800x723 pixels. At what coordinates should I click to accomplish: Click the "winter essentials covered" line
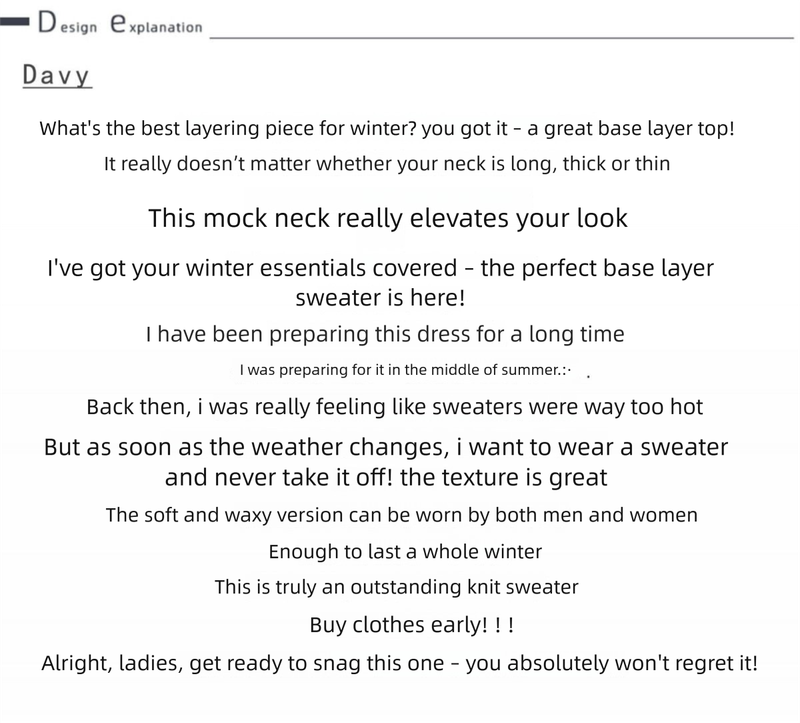[x=380, y=269]
